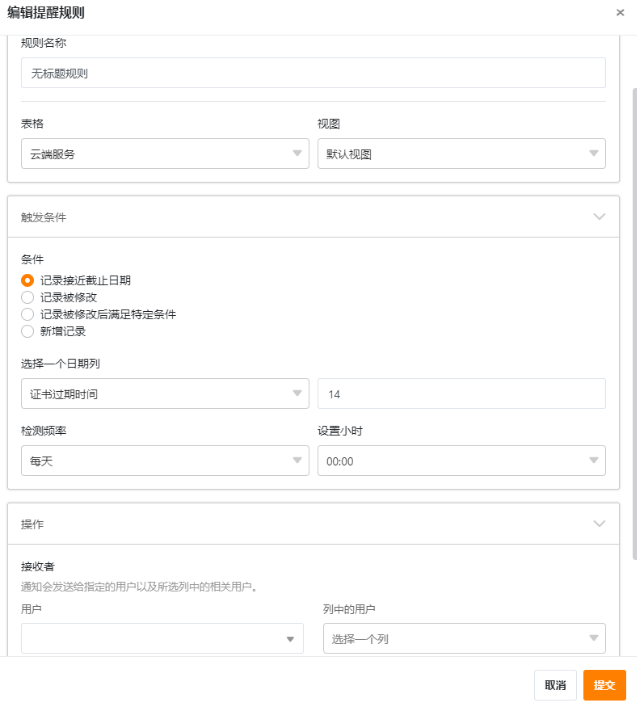Viewport: 637px width, 707px height.
Task: Click the 提交 submit button
Action: (605, 685)
